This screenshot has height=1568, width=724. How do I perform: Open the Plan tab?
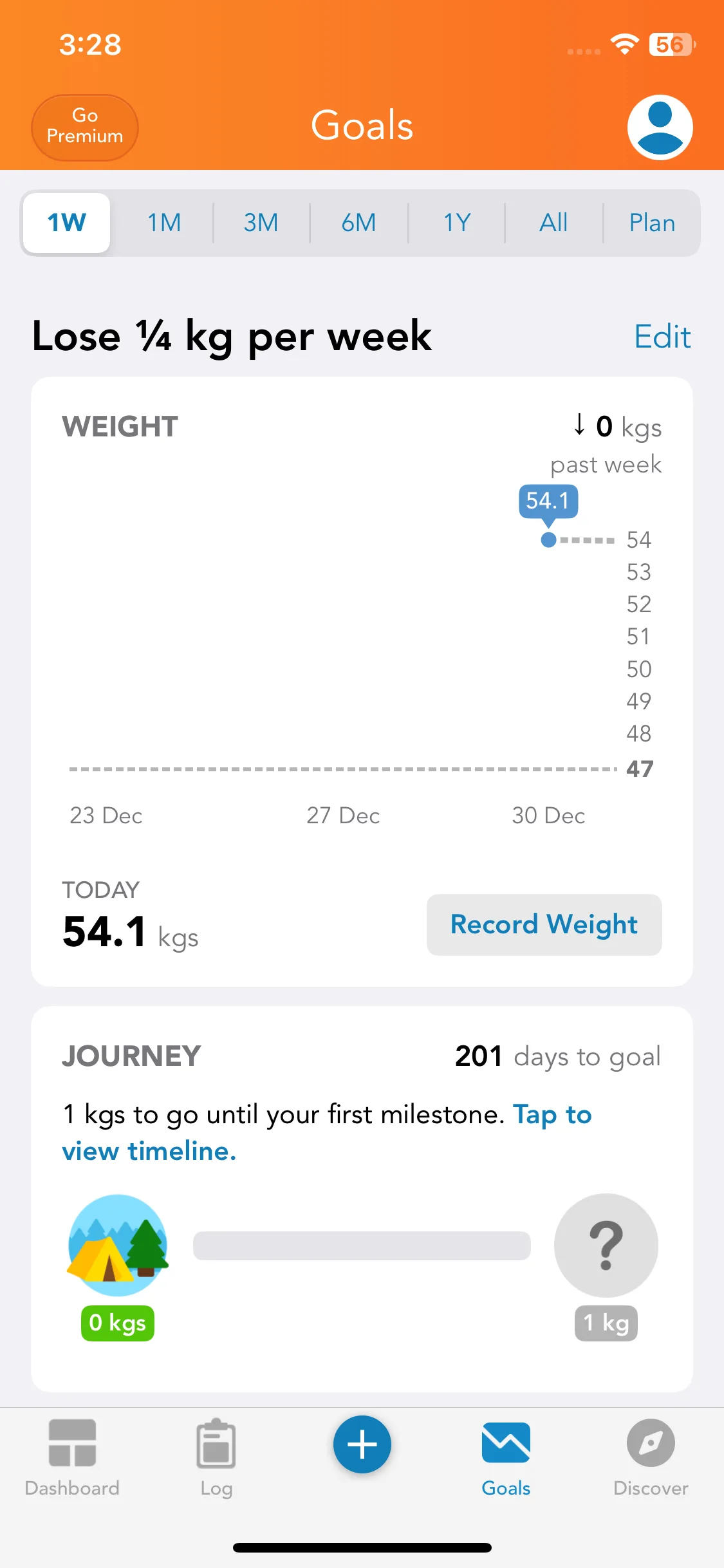652,223
